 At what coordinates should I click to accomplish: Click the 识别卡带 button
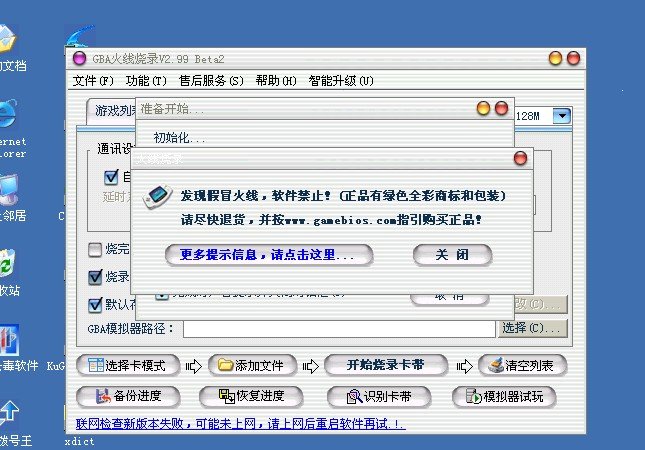(379, 397)
